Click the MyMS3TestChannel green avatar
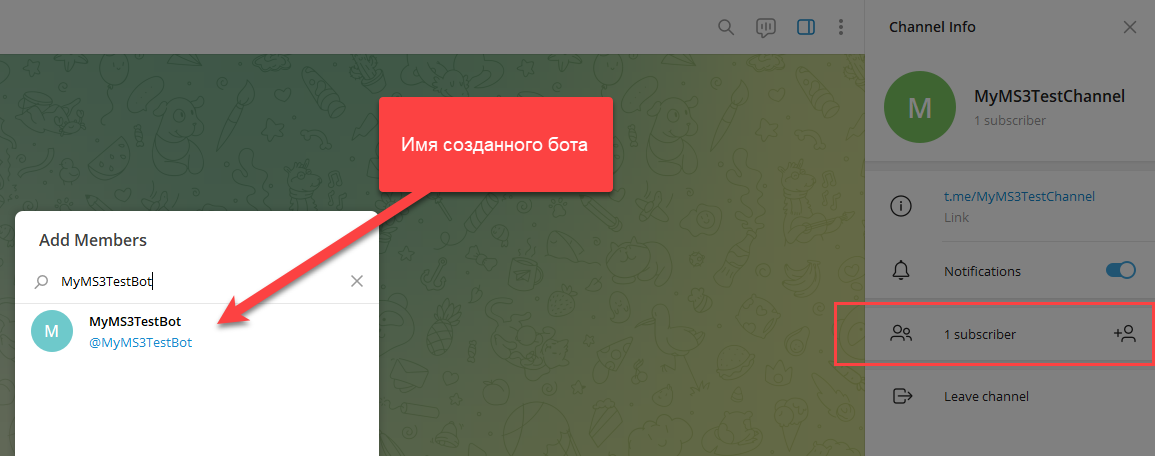 click(x=919, y=107)
